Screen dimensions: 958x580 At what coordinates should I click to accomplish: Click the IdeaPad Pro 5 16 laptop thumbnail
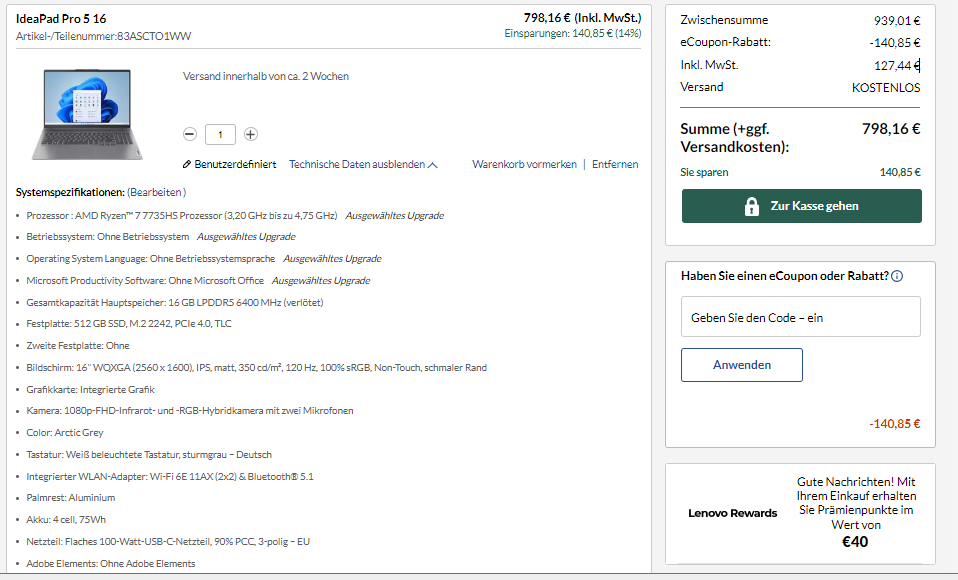click(87, 114)
